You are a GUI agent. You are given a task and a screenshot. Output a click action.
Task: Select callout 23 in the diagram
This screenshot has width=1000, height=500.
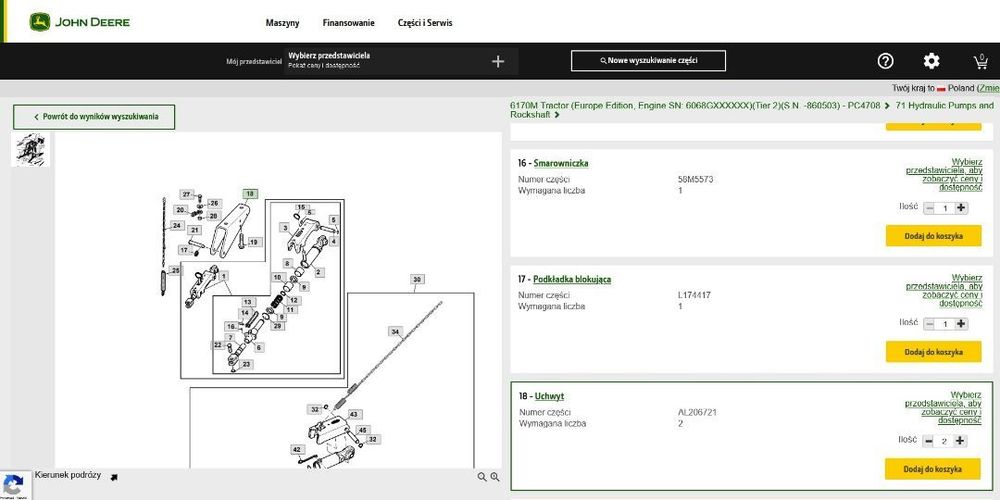[x=246, y=364]
